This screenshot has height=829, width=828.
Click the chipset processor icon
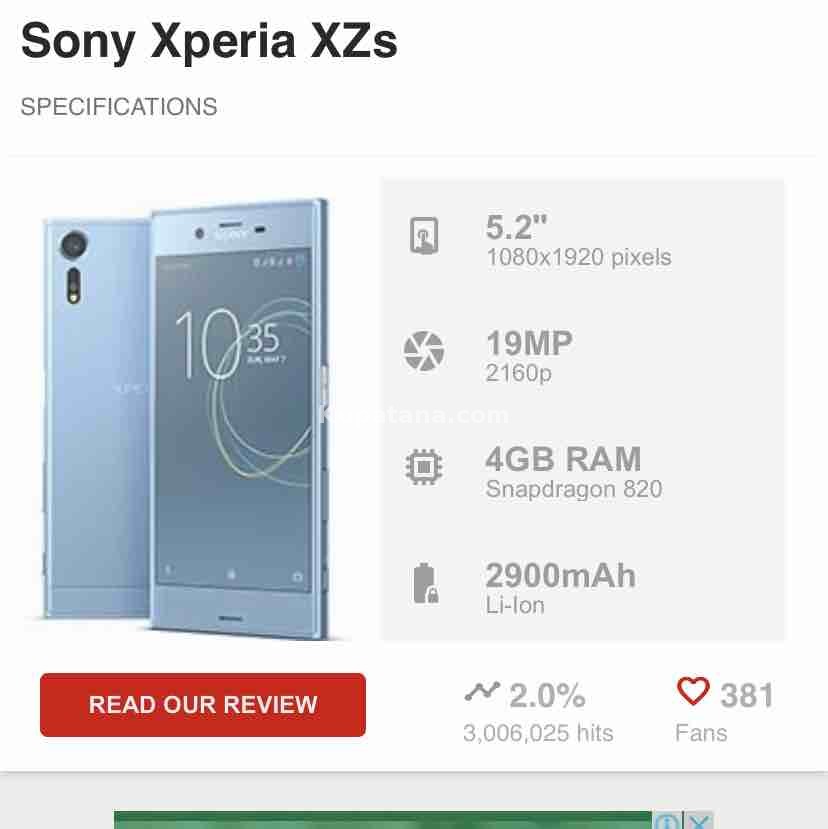tap(424, 467)
